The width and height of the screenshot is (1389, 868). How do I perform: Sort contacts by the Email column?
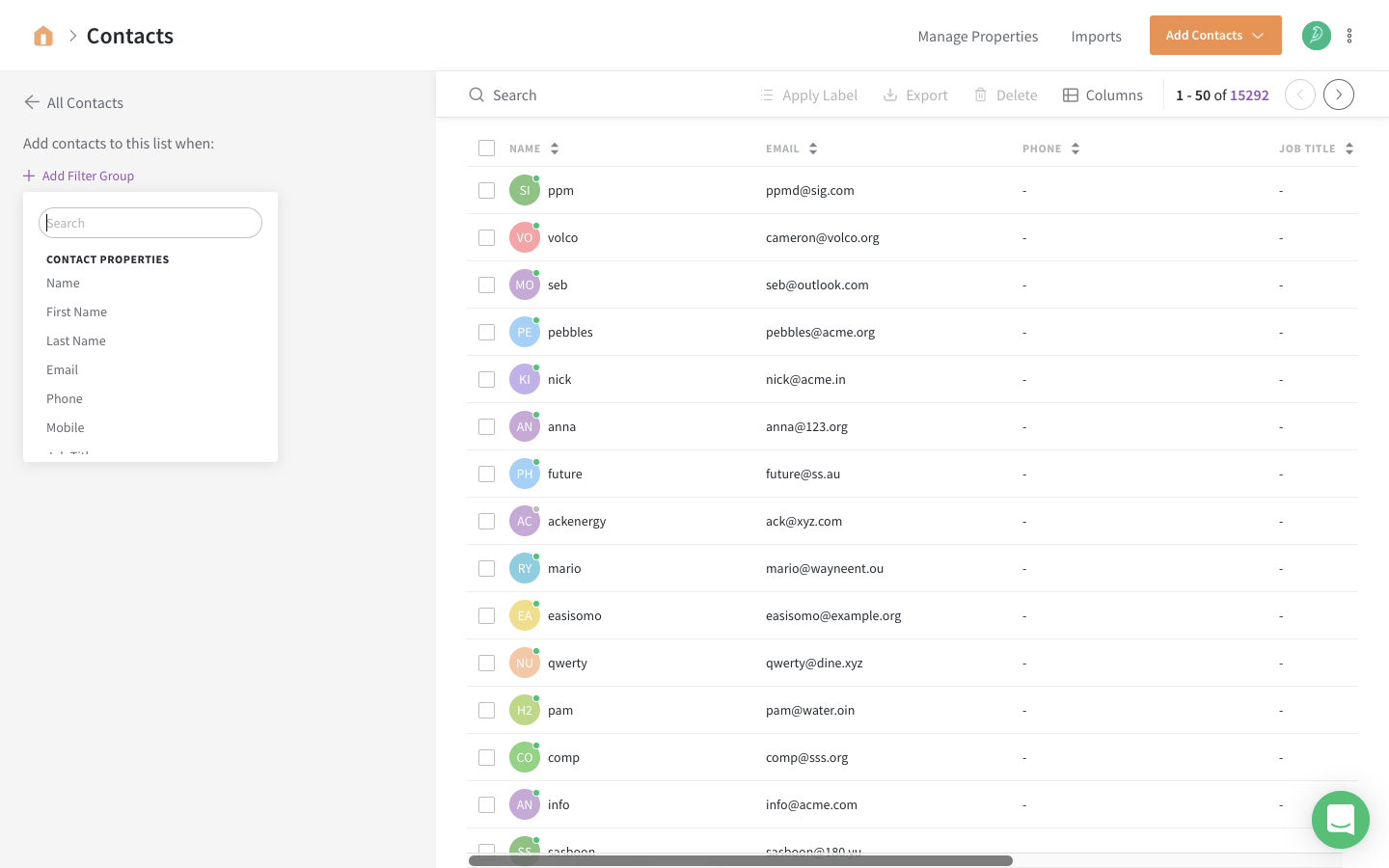coord(813,148)
